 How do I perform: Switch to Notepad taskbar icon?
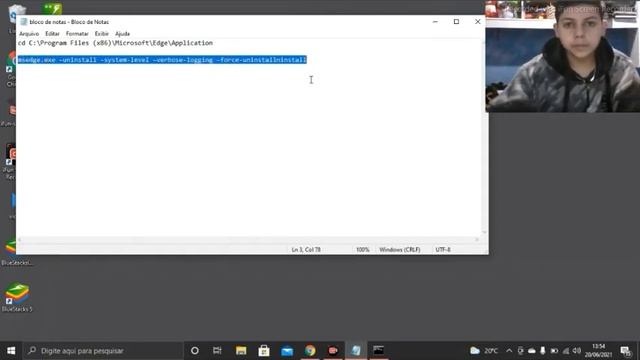tap(356, 351)
